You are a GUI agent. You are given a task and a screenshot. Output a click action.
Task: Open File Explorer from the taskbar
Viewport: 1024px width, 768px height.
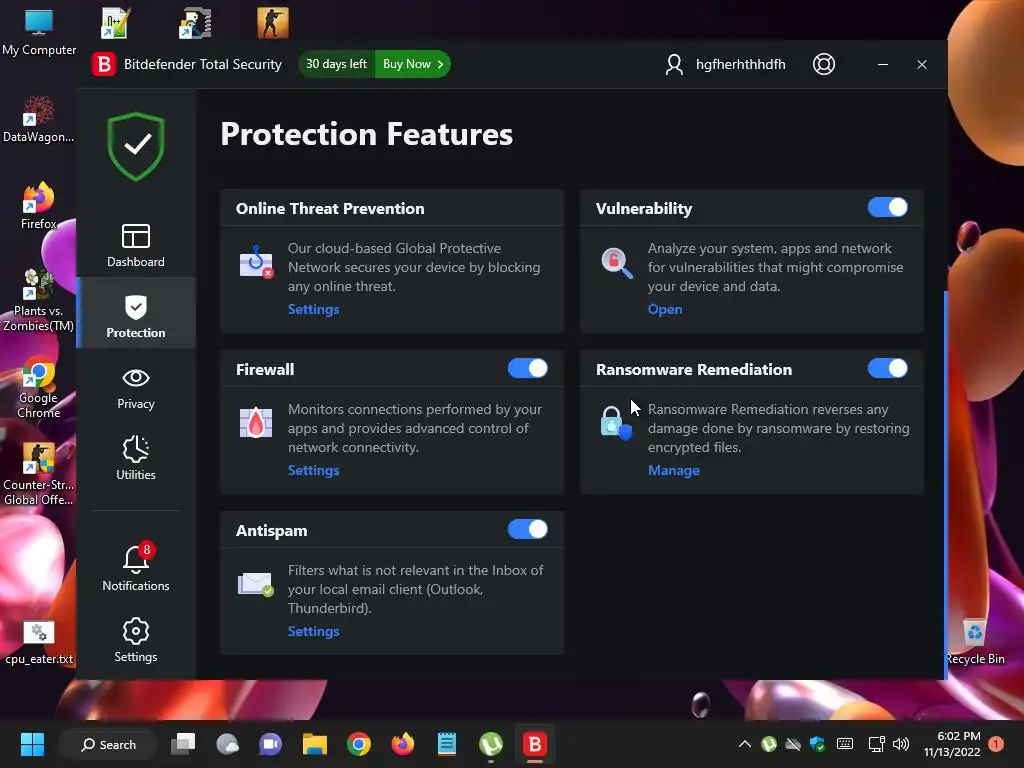[315, 744]
